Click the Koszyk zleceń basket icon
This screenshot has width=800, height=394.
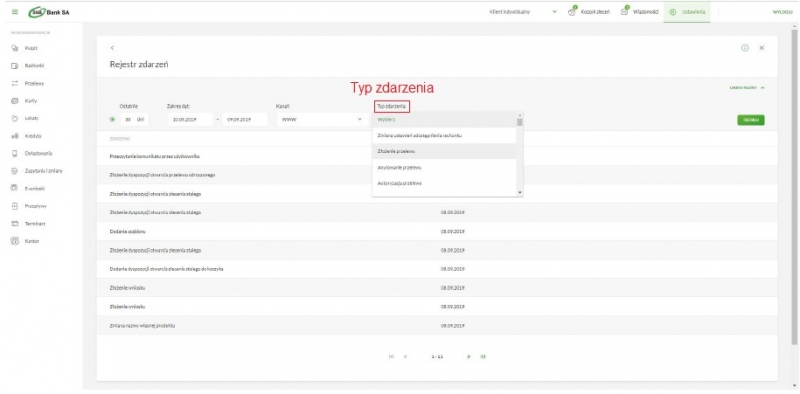point(572,12)
